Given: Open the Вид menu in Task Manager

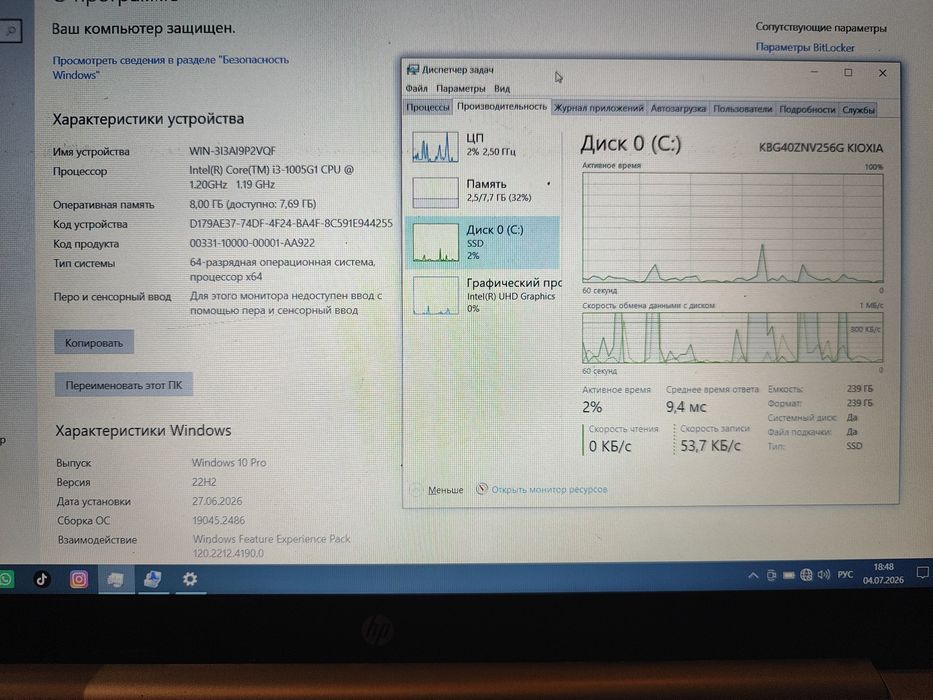Looking at the screenshot, I should (502, 89).
